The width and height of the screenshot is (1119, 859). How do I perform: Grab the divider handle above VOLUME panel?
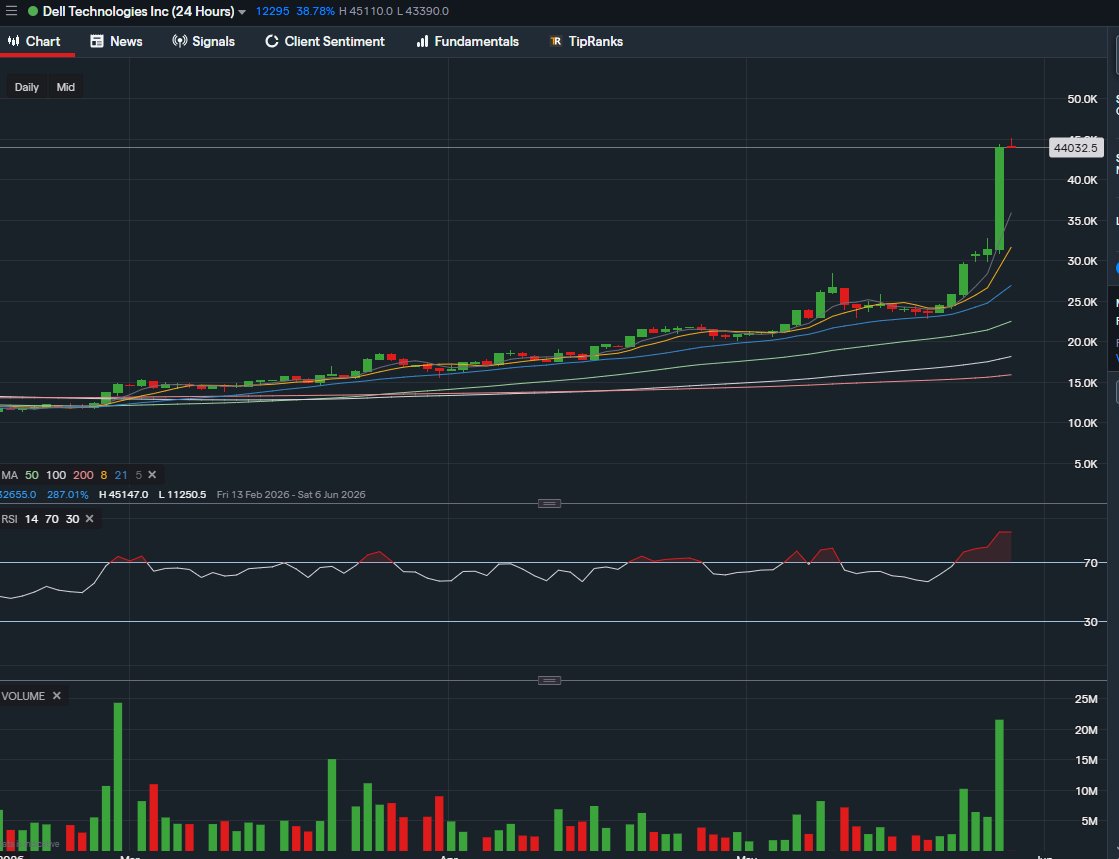pos(549,681)
